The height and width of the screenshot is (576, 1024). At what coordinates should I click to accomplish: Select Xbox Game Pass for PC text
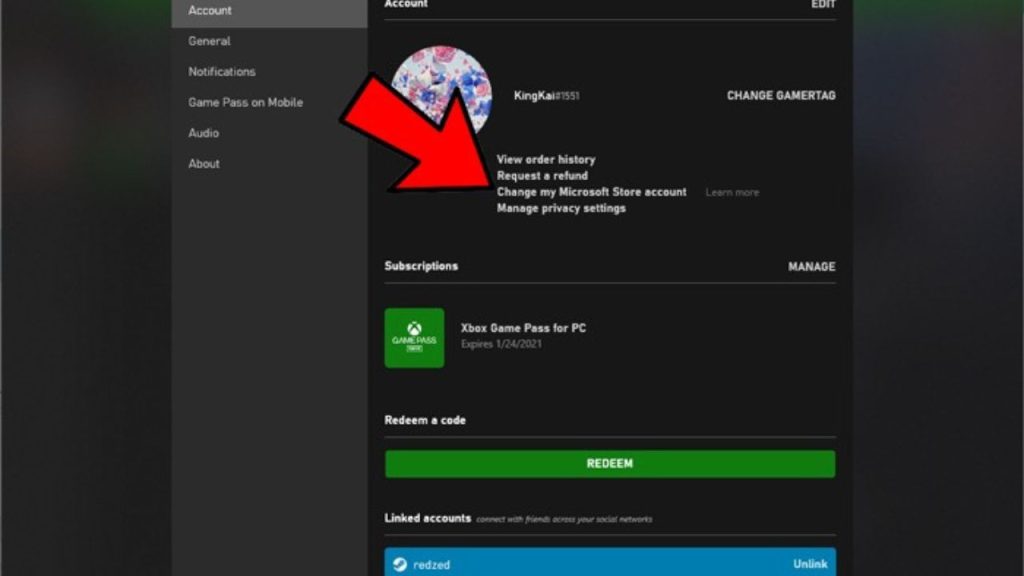[x=523, y=328]
